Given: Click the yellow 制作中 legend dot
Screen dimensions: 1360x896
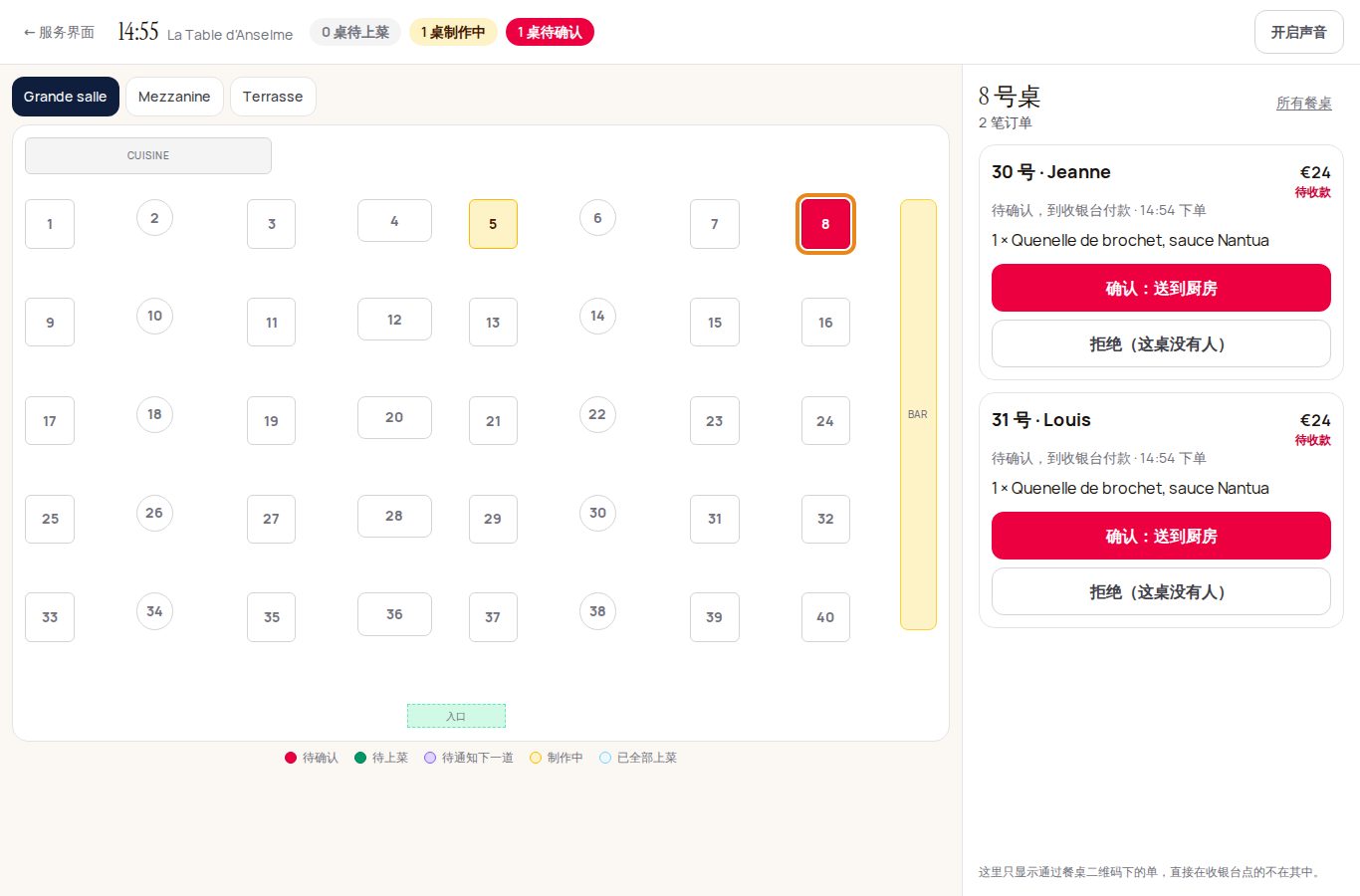Looking at the screenshot, I should pos(536,758).
